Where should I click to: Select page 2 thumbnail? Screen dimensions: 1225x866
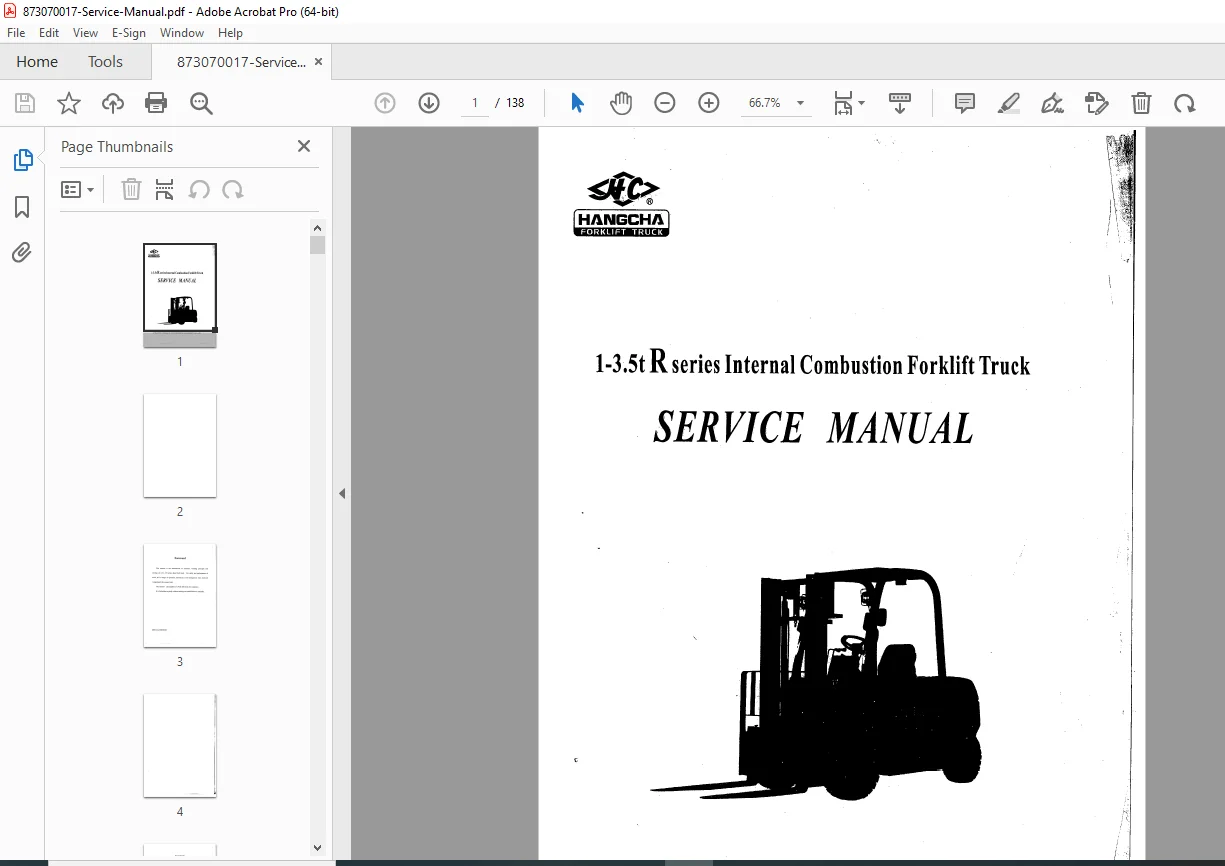point(180,445)
